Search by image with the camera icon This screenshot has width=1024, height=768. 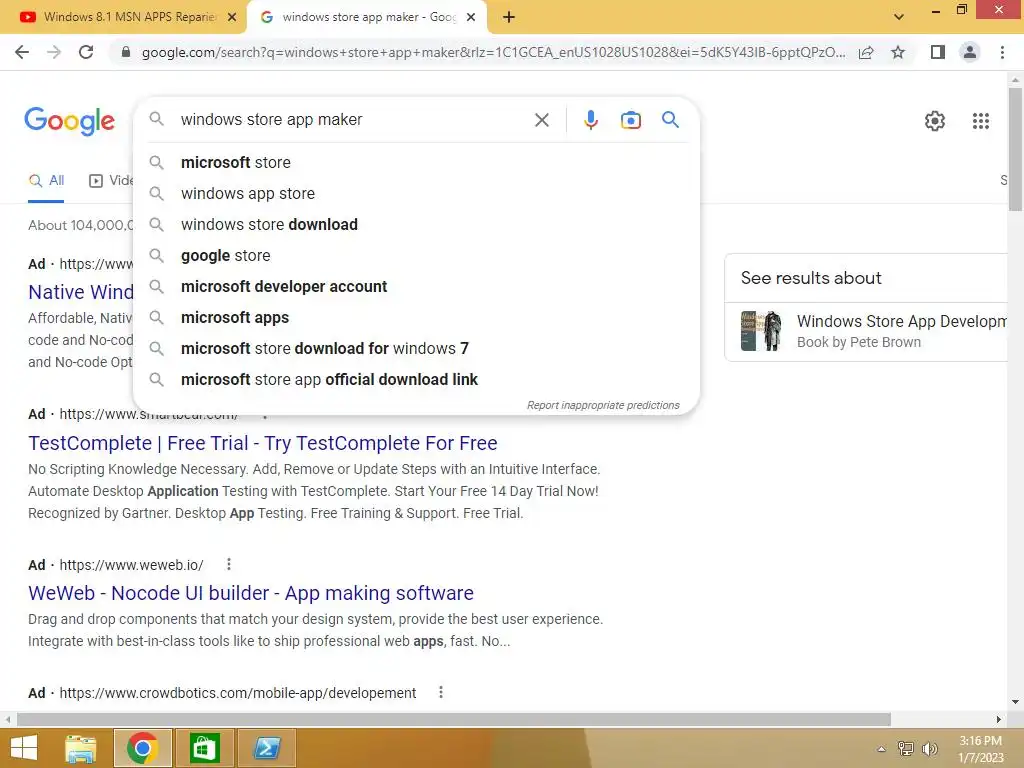point(630,120)
